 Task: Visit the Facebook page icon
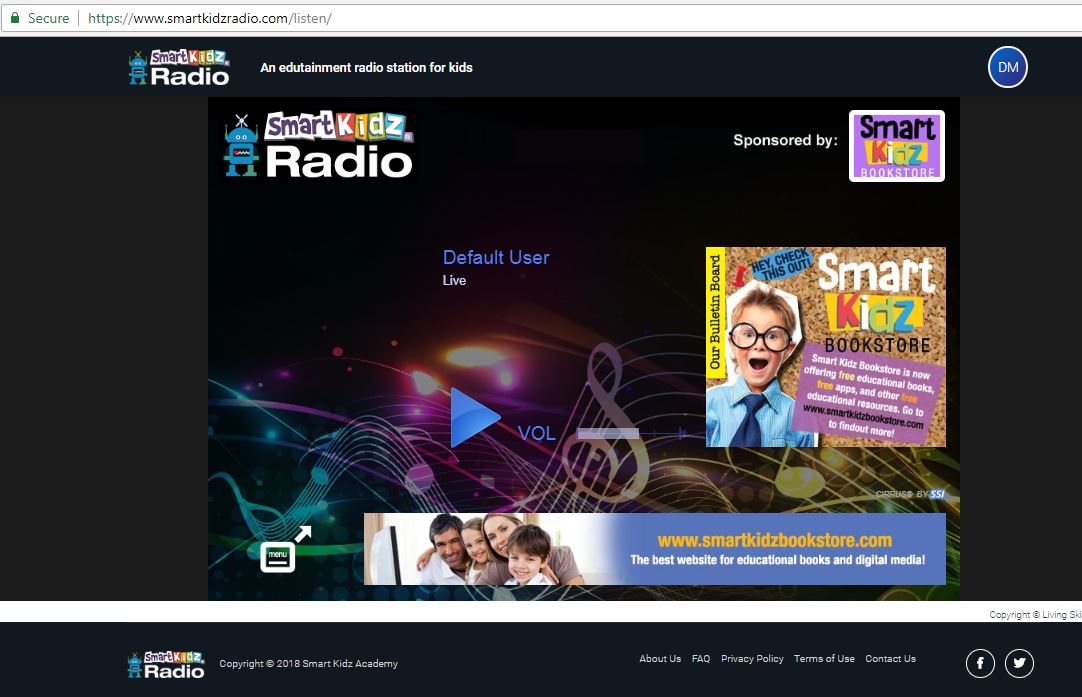click(980, 663)
